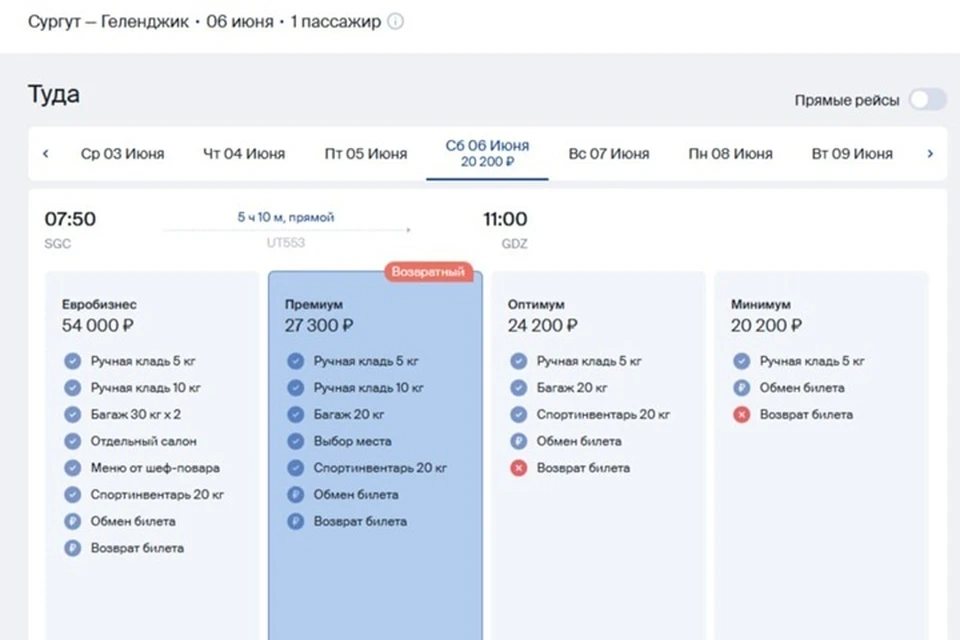The height and width of the screenshot is (640, 960).
Task: Select the Чт 04 Июня date tab
Action: 244,154
